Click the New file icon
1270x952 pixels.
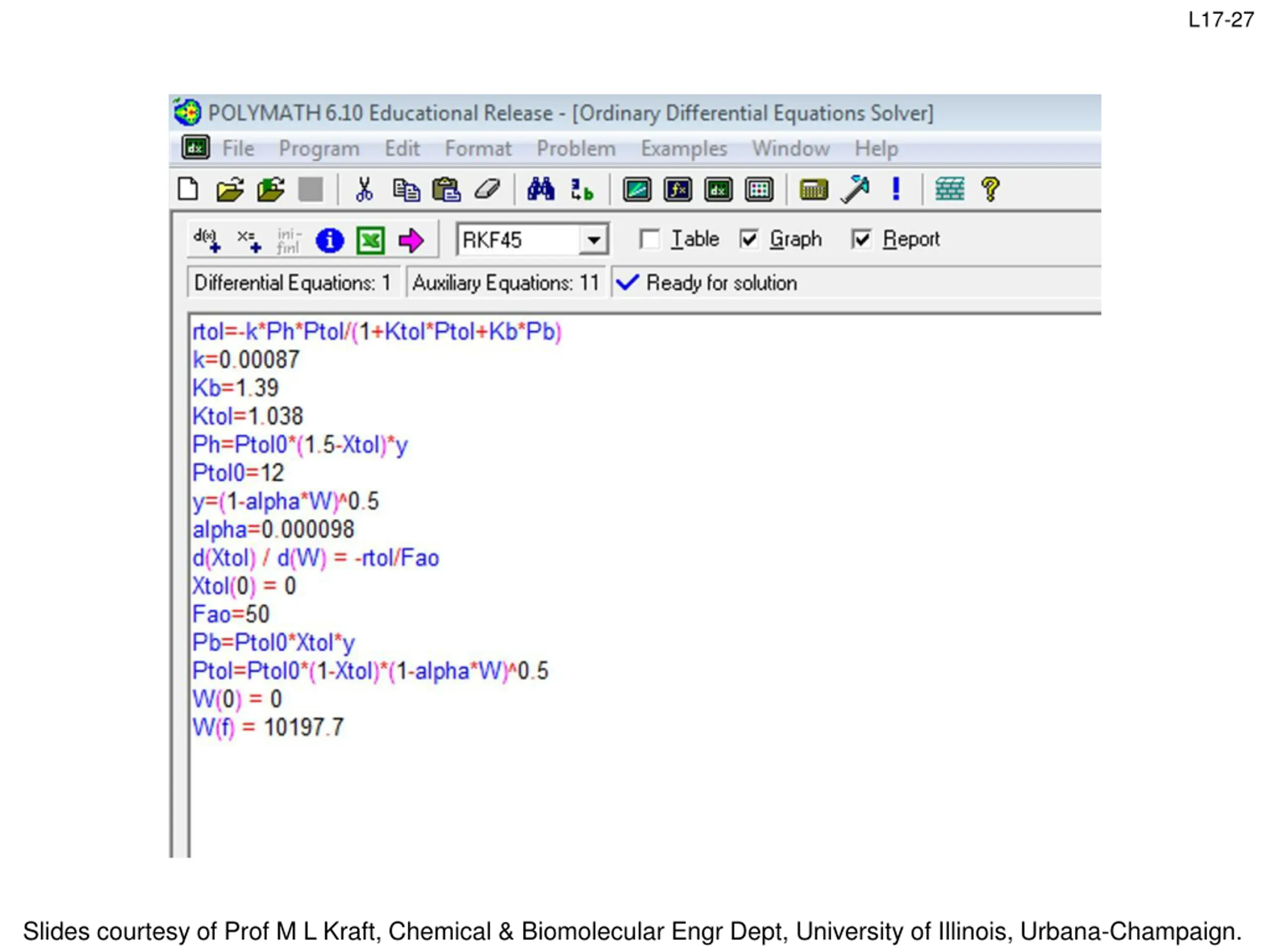(188, 189)
